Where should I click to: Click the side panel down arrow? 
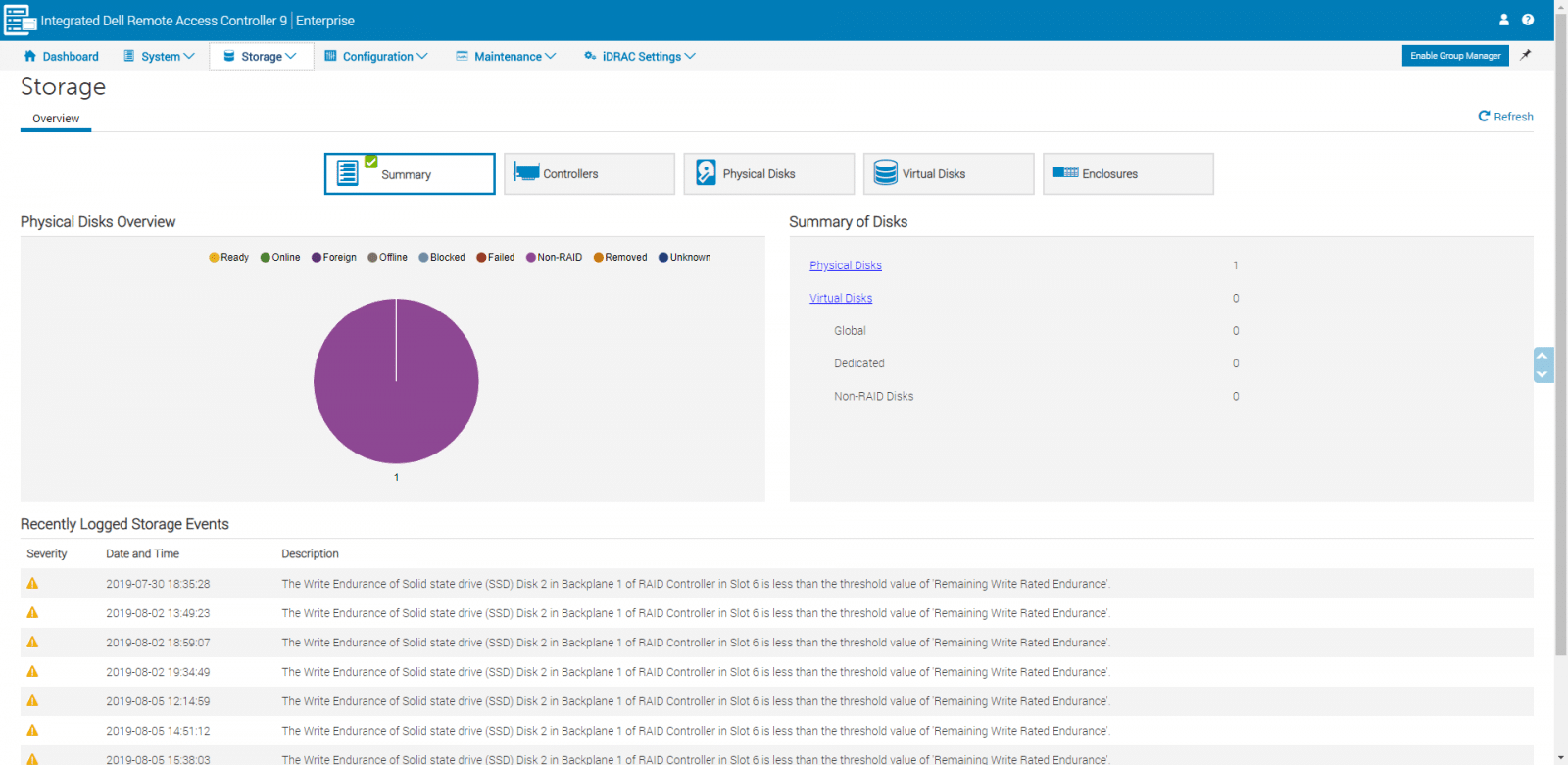(1543, 374)
